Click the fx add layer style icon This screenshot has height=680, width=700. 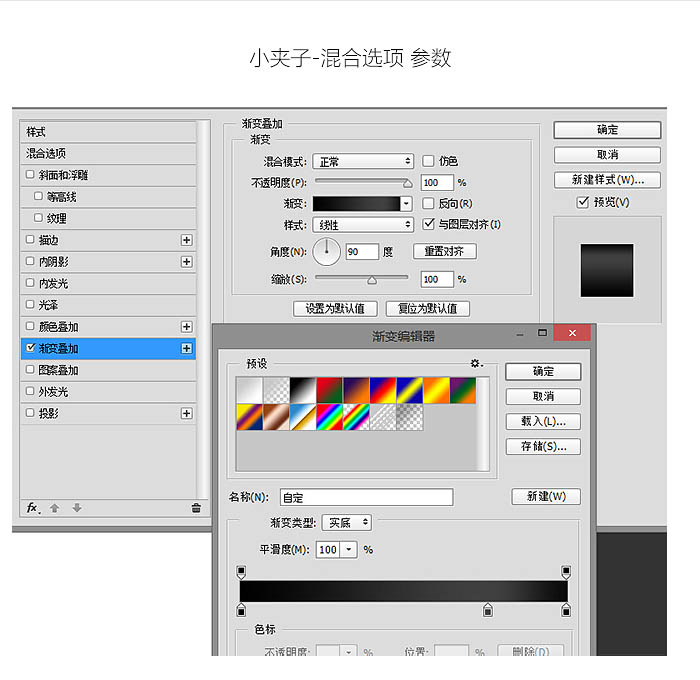pos(33,508)
